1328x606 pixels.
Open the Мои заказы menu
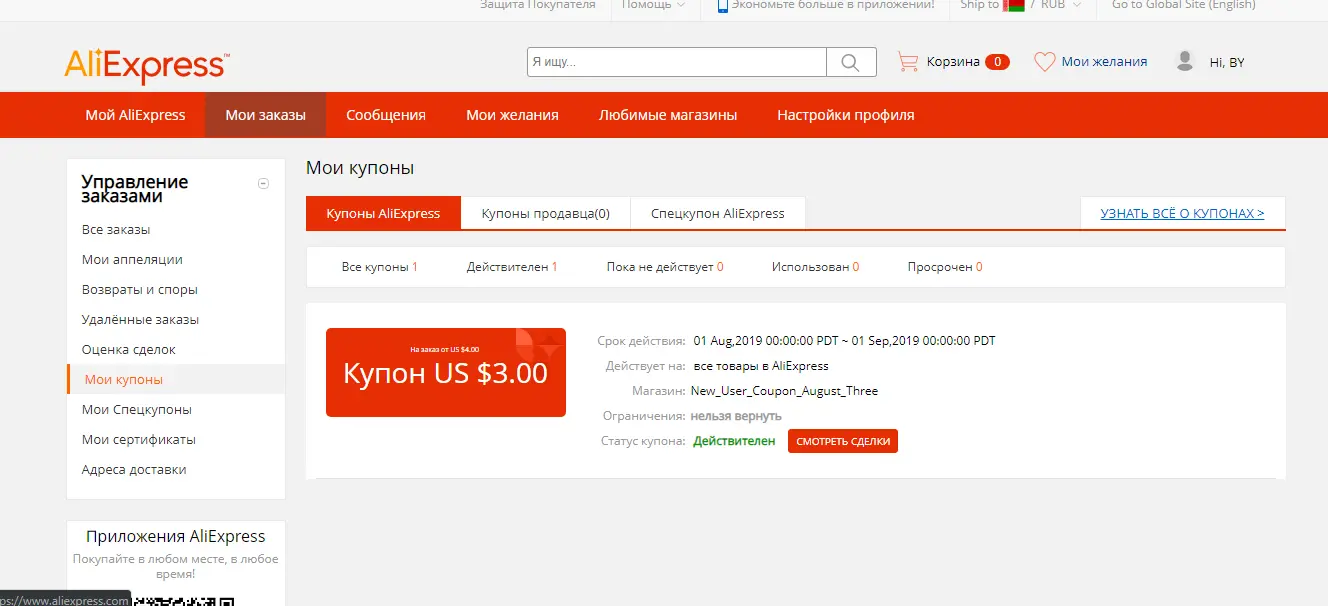pos(266,115)
